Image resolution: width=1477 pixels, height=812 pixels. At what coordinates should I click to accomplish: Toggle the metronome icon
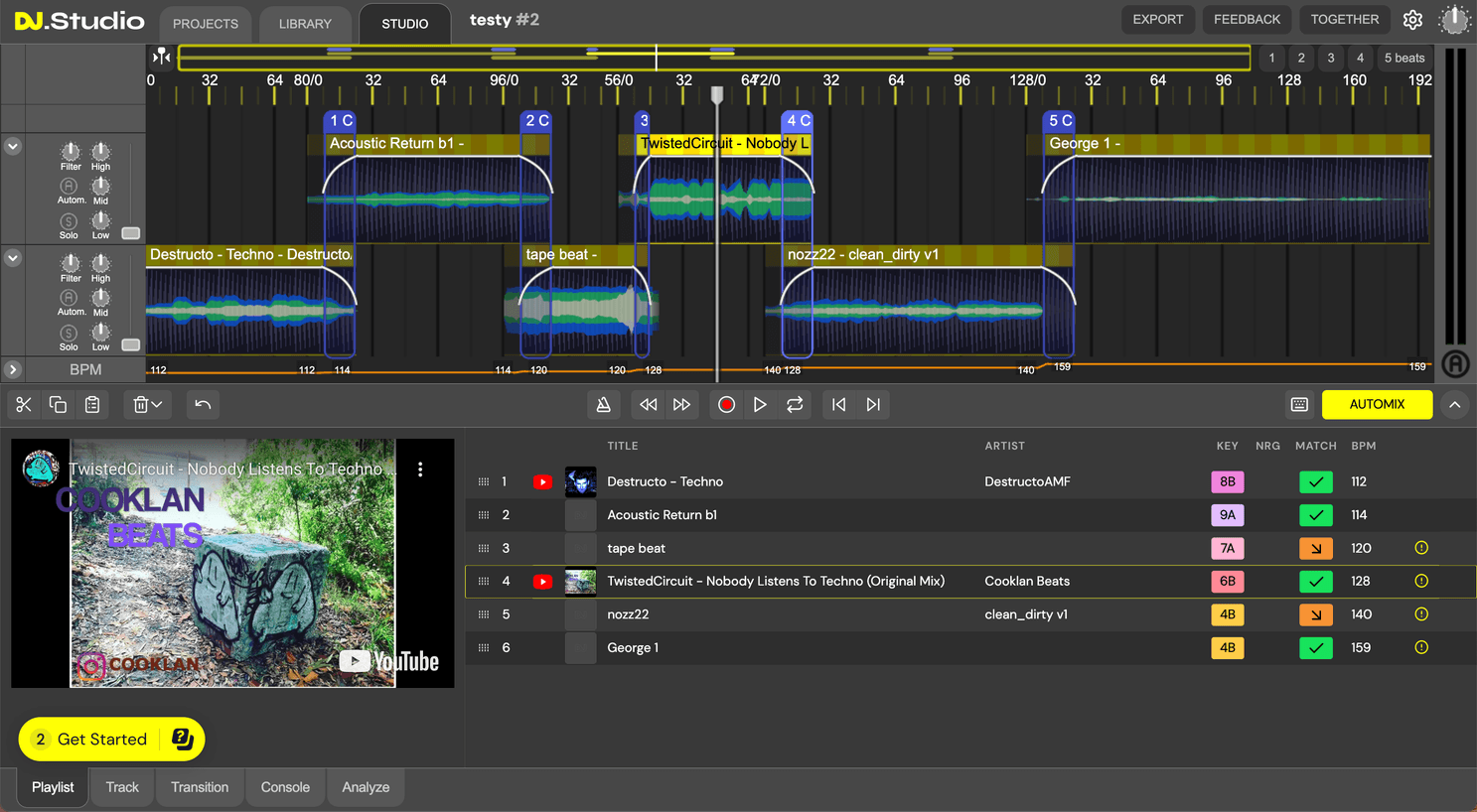point(603,404)
